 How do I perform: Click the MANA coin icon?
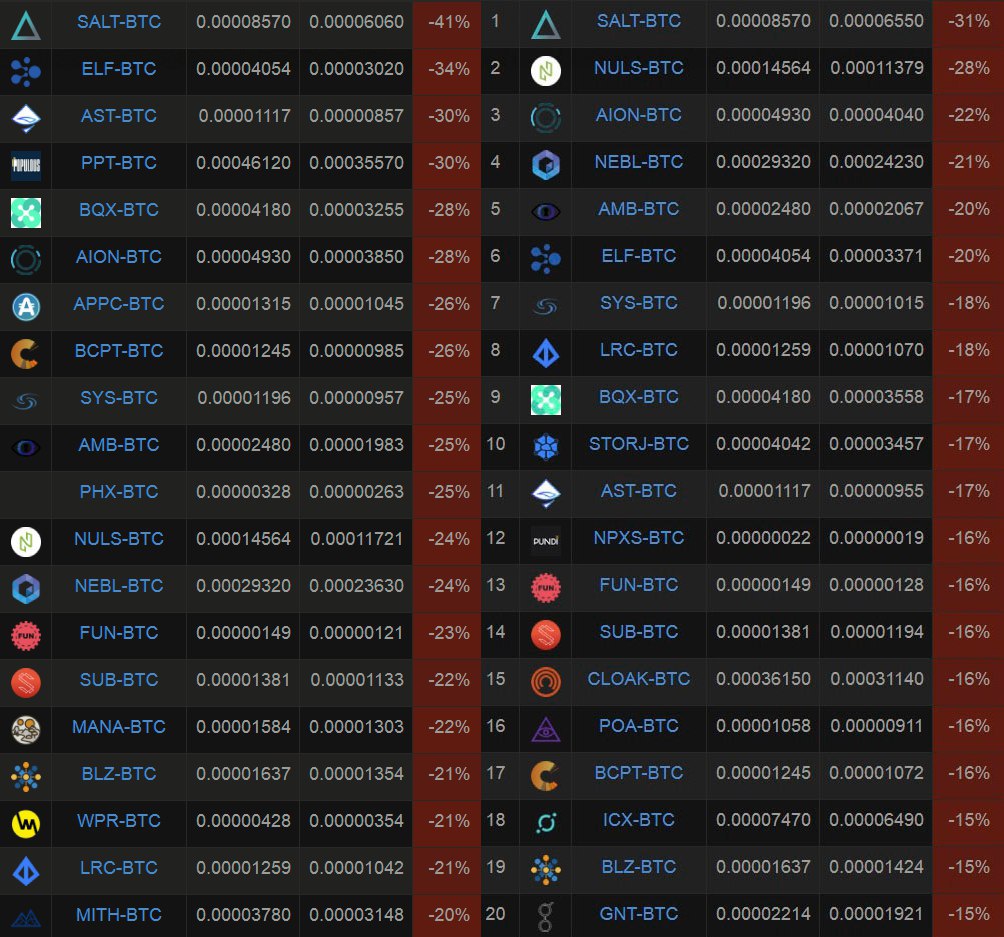pyautogui.click(x=26, y=729)
